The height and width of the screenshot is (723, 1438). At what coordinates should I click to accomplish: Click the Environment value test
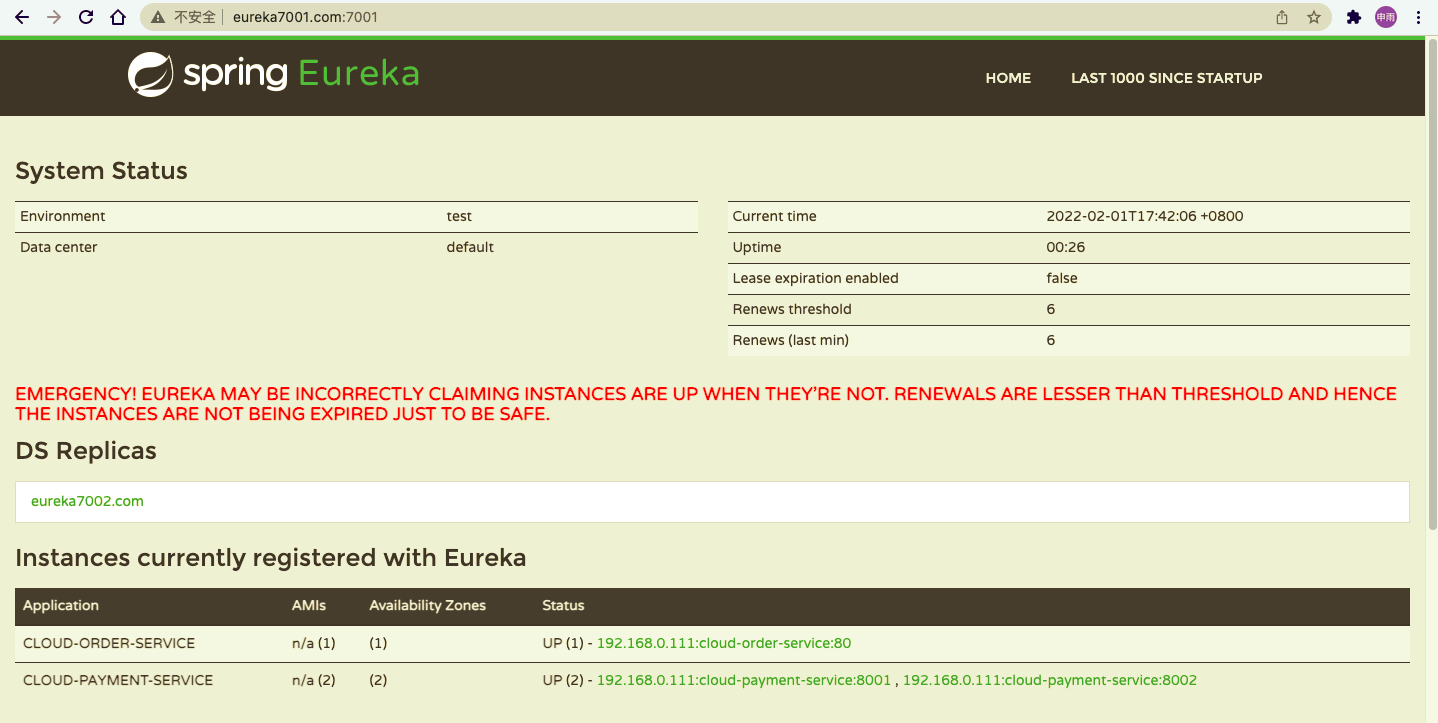459,216
